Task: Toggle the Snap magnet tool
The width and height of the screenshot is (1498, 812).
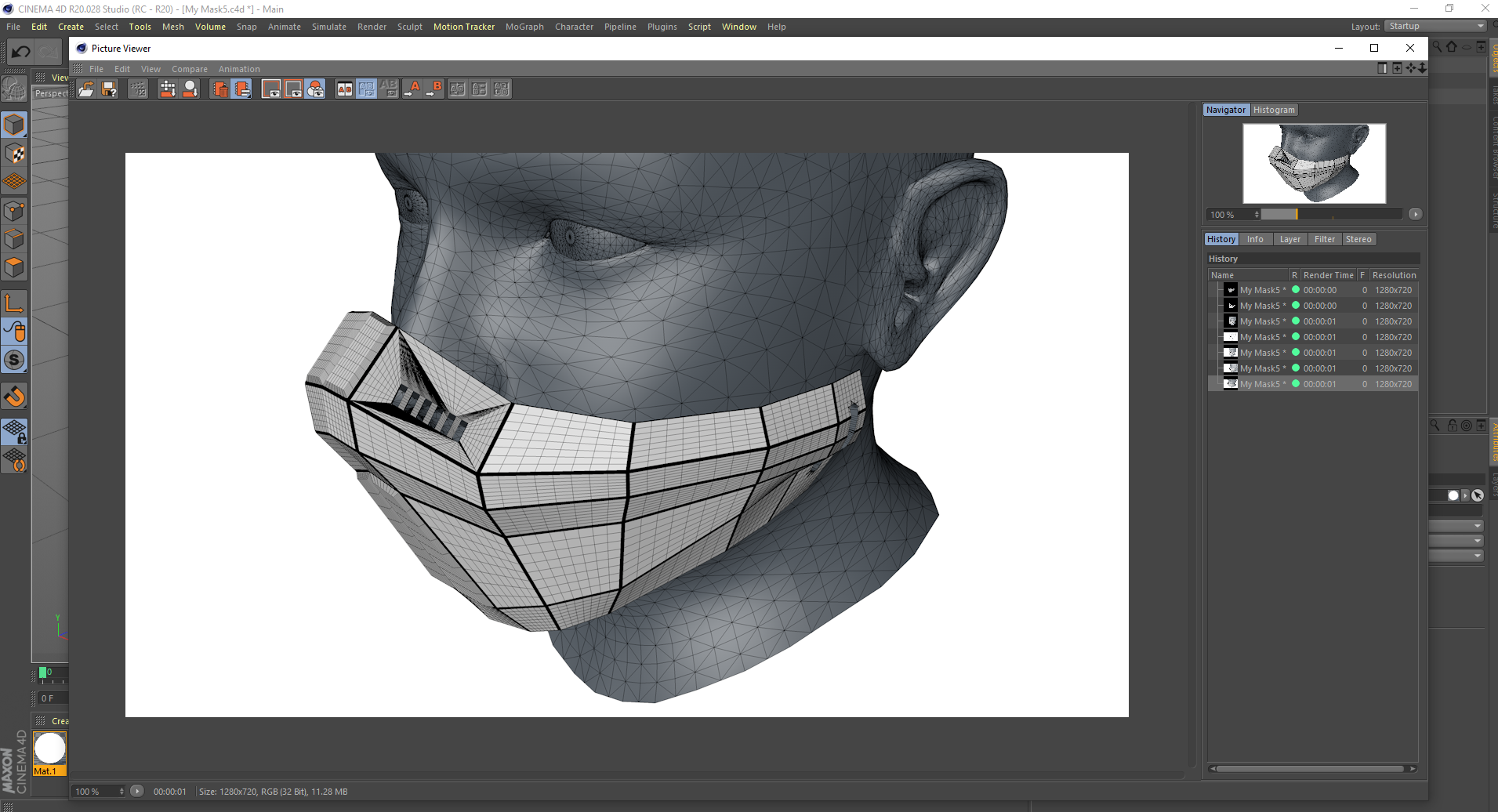Action: coord(14,397)
